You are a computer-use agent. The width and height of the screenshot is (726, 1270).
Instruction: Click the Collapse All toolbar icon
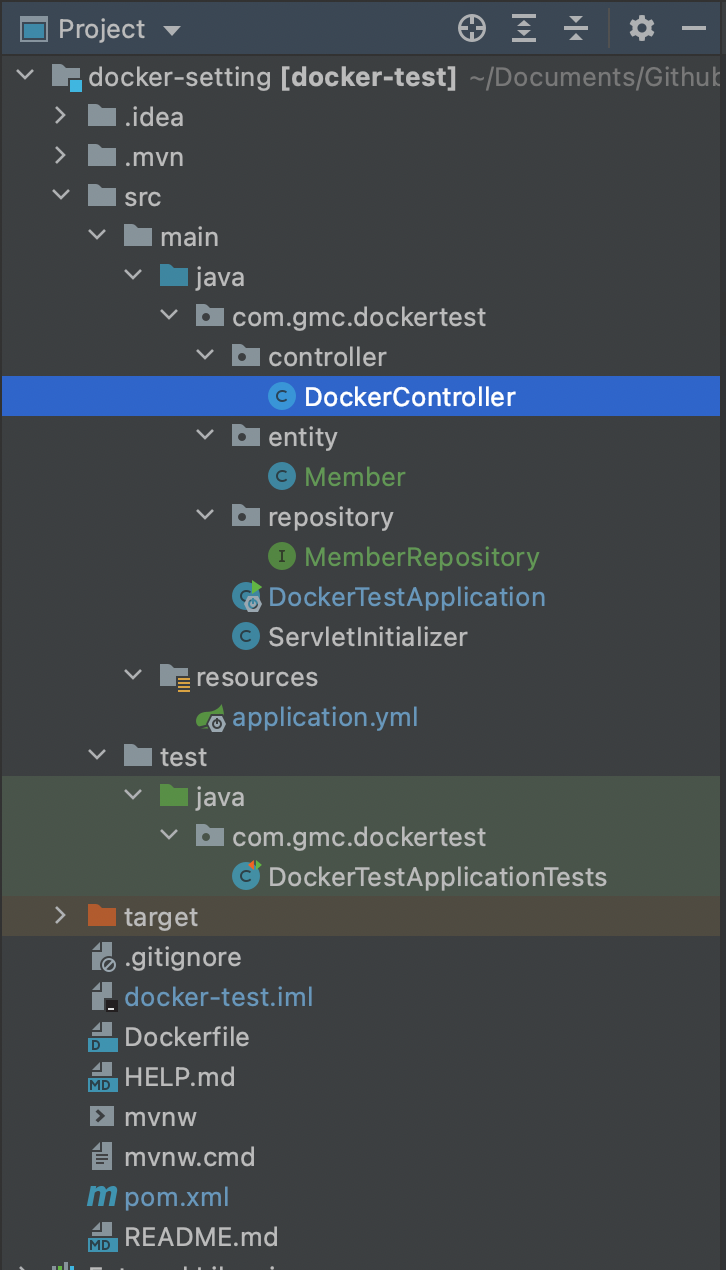point(576,29)
